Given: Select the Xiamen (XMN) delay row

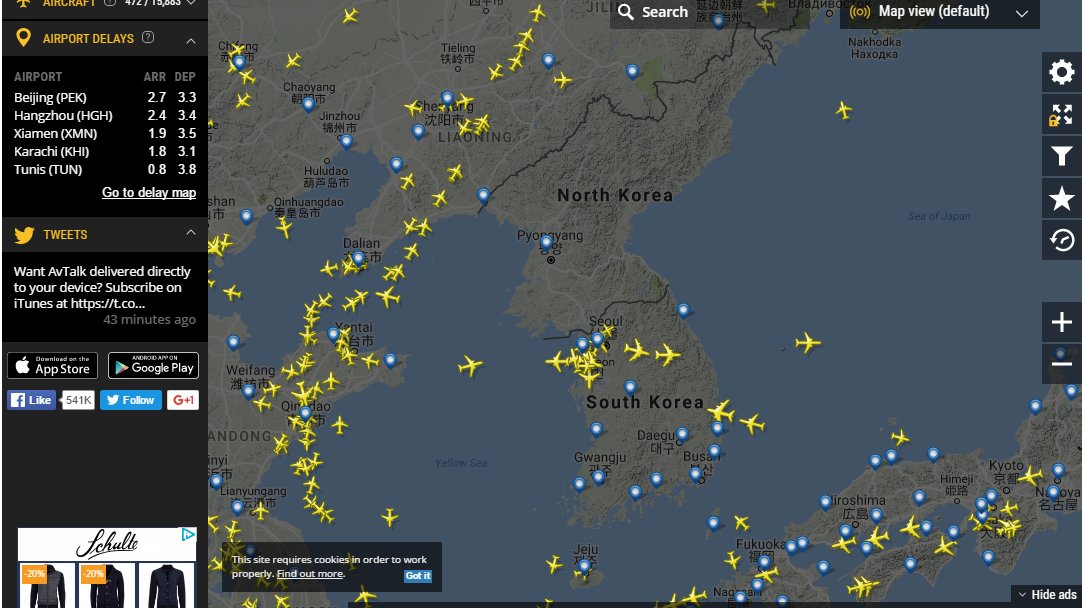Looking at the screenshot, I should point(104,133).
